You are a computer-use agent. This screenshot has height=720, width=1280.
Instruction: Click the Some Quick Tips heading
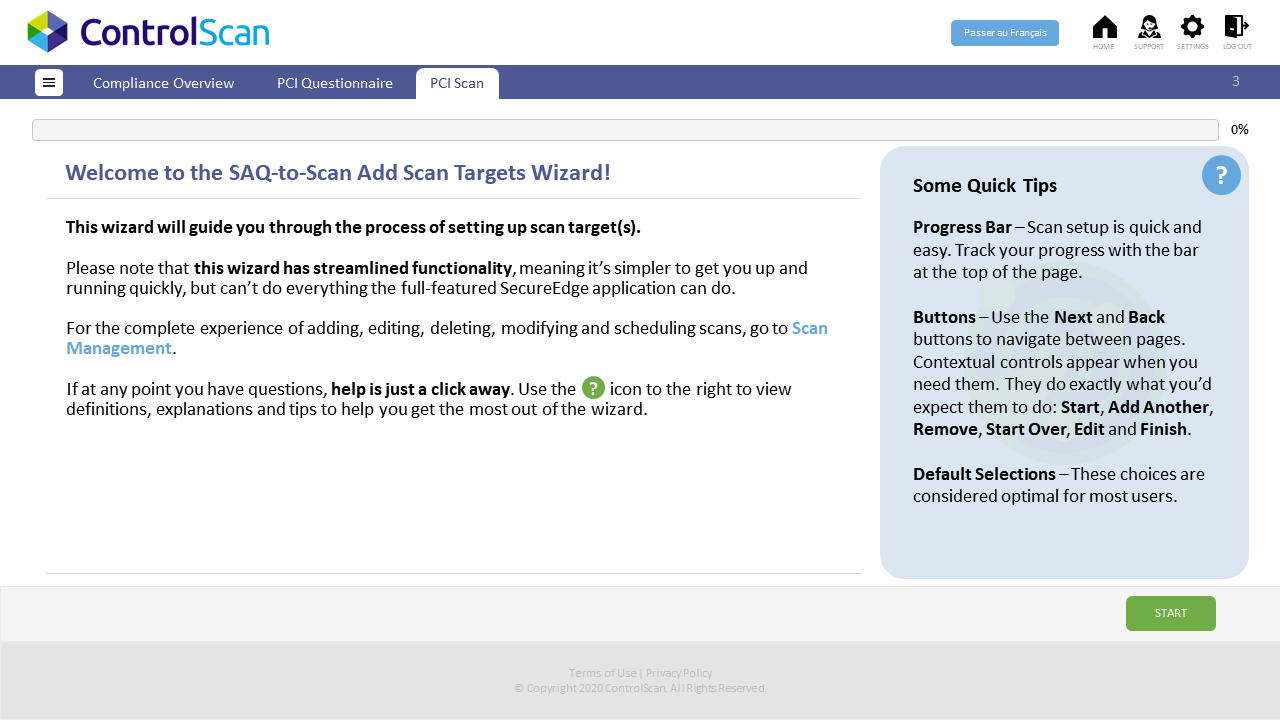[985, 185]
